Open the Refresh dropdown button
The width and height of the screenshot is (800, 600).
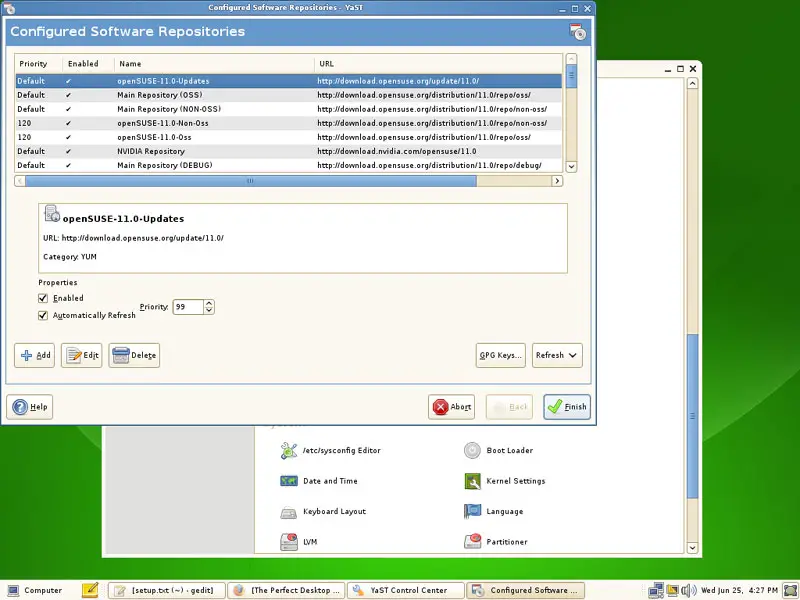point(557,356)
